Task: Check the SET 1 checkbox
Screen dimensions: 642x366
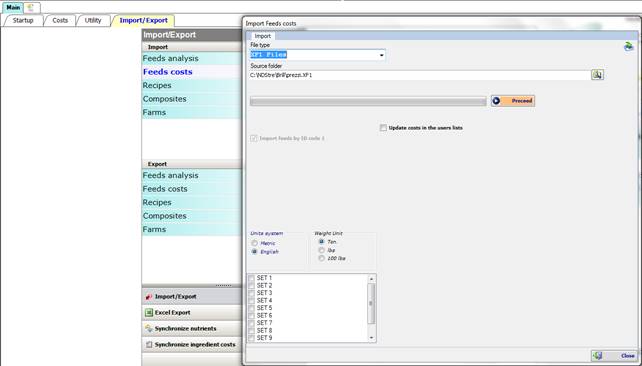Action: tap(251, 278)
